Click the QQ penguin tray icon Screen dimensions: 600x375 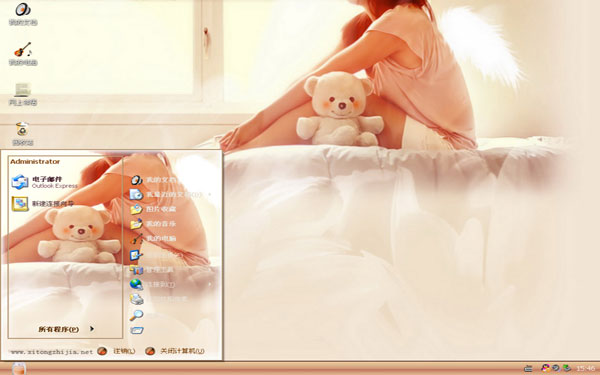click(545, 368)
